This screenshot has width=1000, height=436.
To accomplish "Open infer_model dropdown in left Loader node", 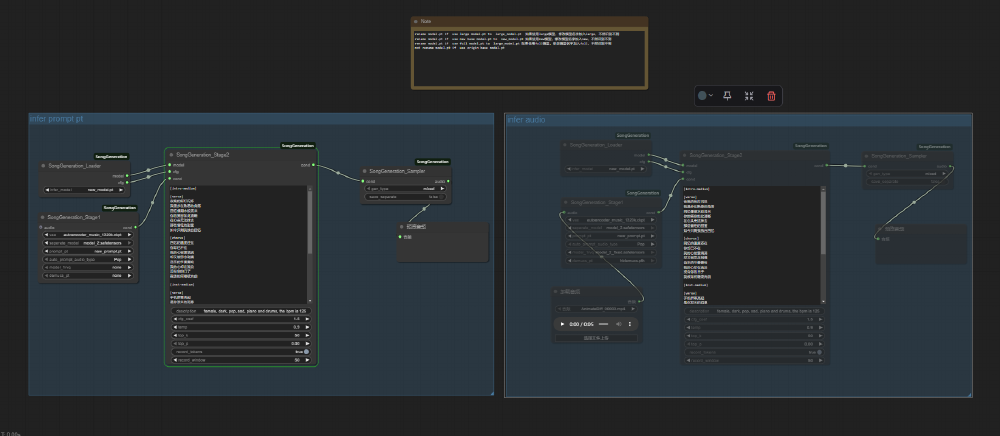I will pyautogui.click(x=85, y=189).
